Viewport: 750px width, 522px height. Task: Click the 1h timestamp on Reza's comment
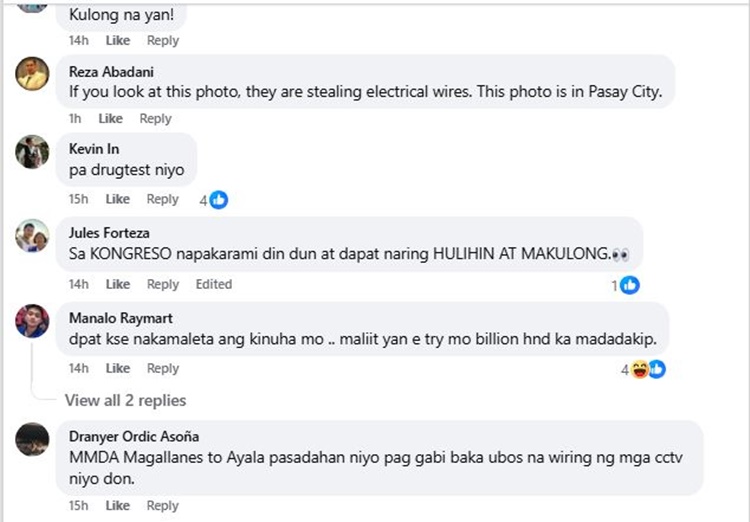pyautogui.click(x=75, y=118)
